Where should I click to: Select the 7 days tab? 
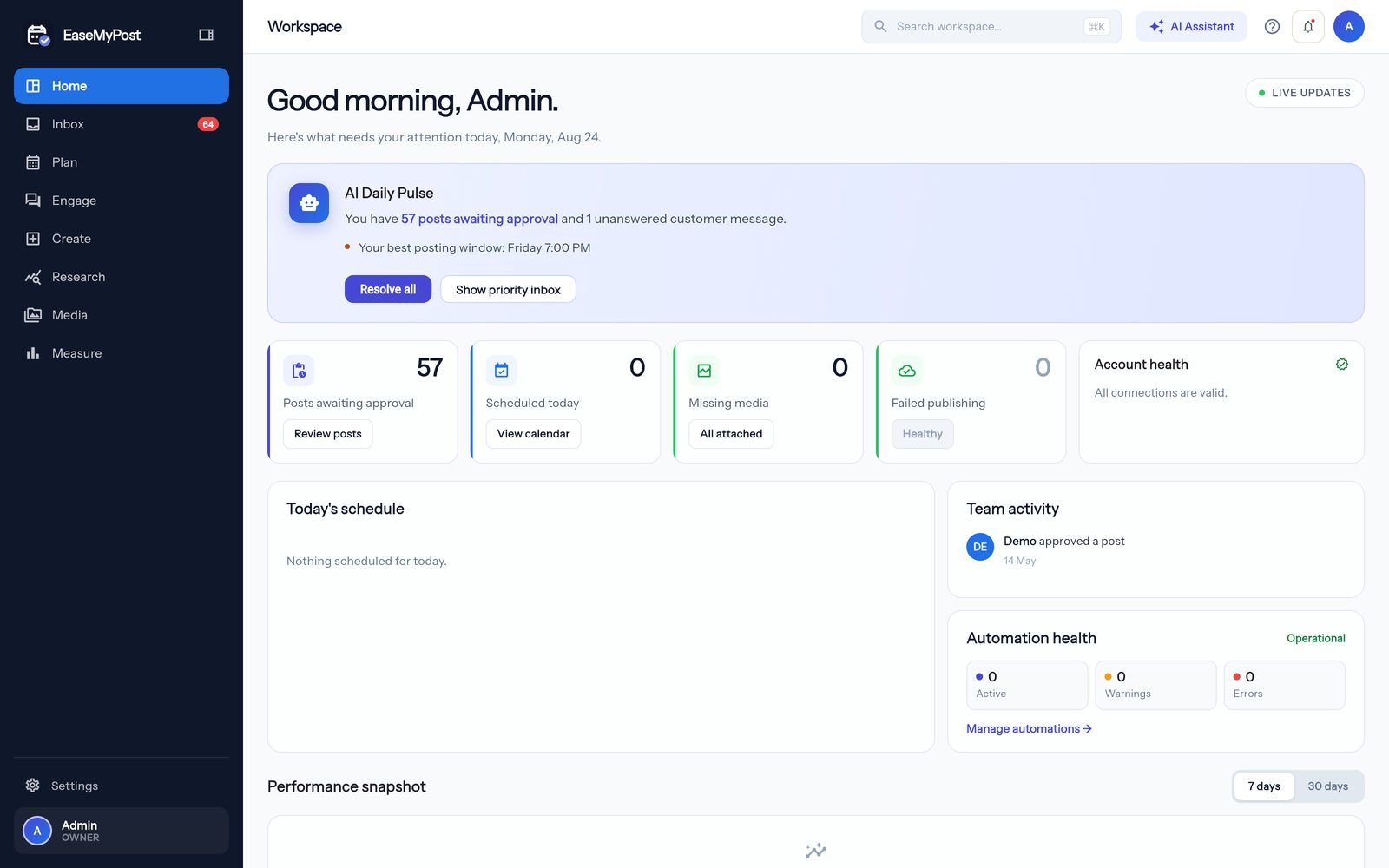point(1264,786)
